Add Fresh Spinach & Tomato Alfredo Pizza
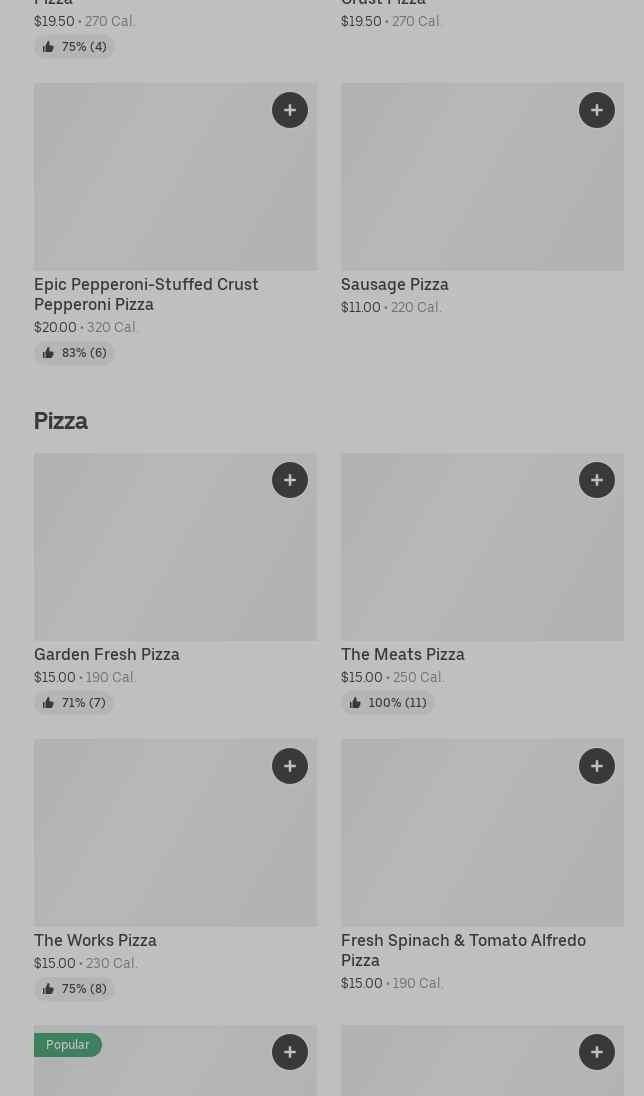 (597, 766)
